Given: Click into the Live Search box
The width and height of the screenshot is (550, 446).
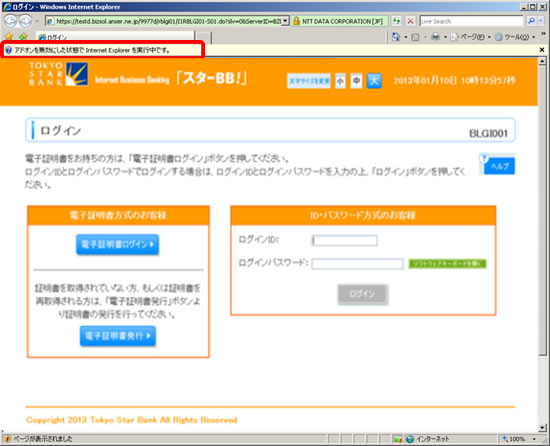Looking at the screenshot, I should (471, 21).
